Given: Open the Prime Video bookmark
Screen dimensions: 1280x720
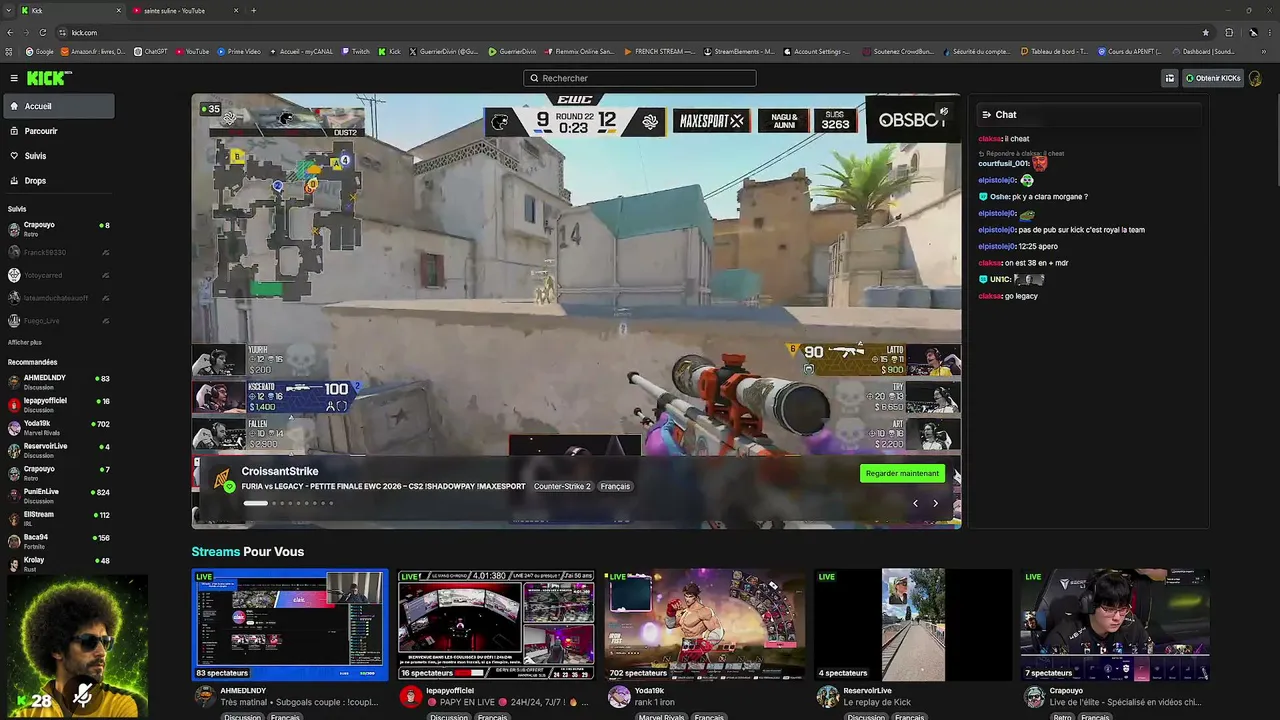Looking at the screenshot, I should pos(238,51).
